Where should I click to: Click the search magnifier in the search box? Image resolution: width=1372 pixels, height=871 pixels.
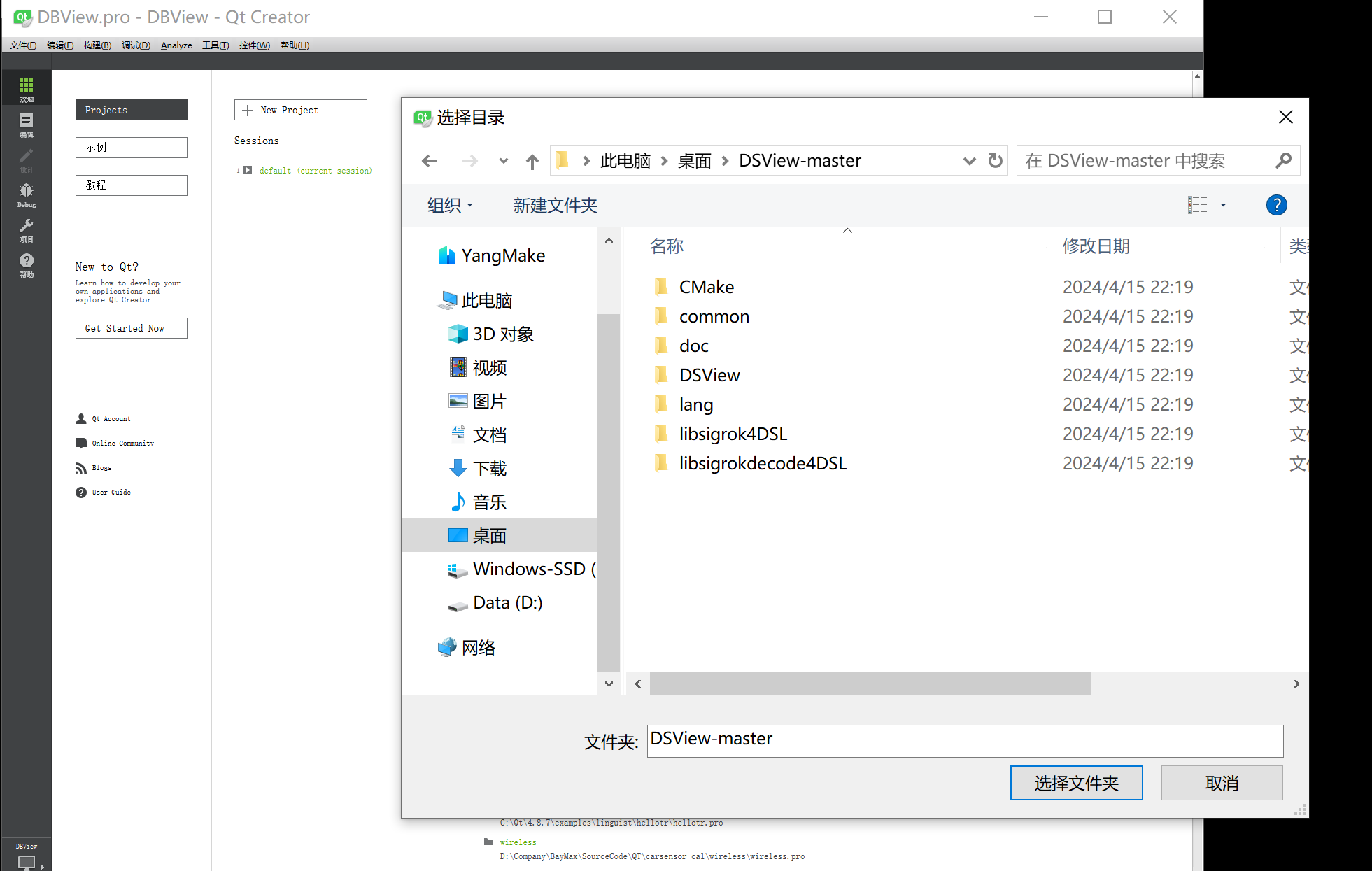click(x=1284, y=160)
